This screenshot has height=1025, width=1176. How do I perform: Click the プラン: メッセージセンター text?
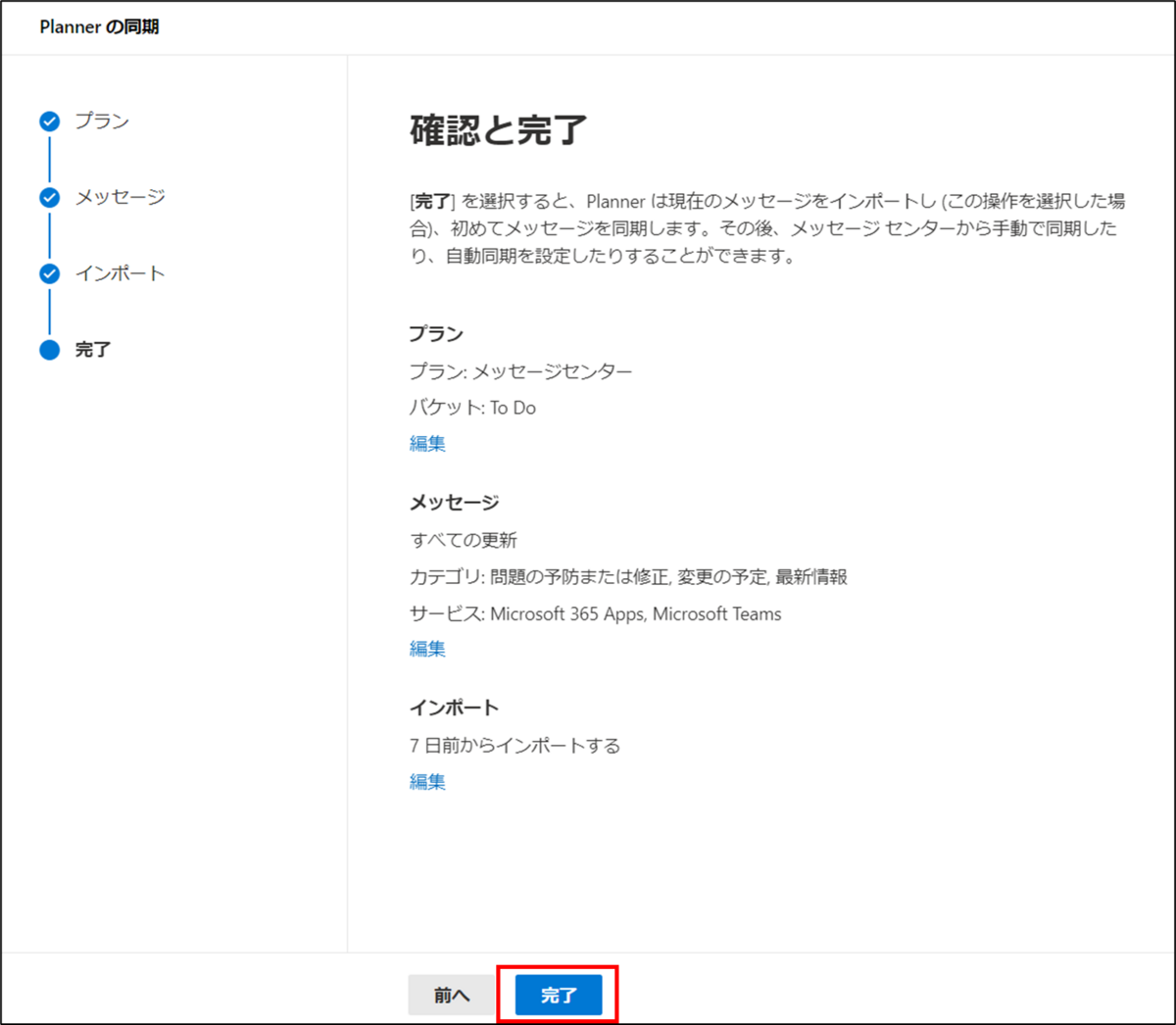coord(520,371)
